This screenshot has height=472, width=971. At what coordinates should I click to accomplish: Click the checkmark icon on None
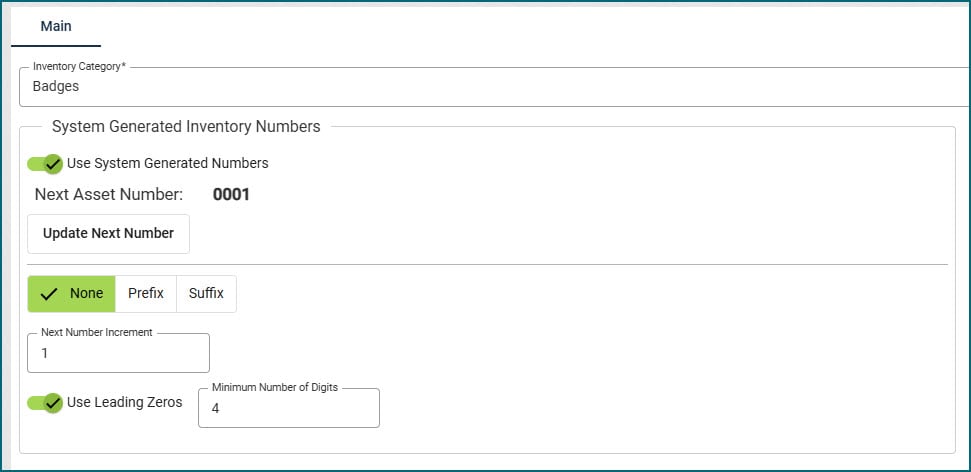tap(48, 294)
